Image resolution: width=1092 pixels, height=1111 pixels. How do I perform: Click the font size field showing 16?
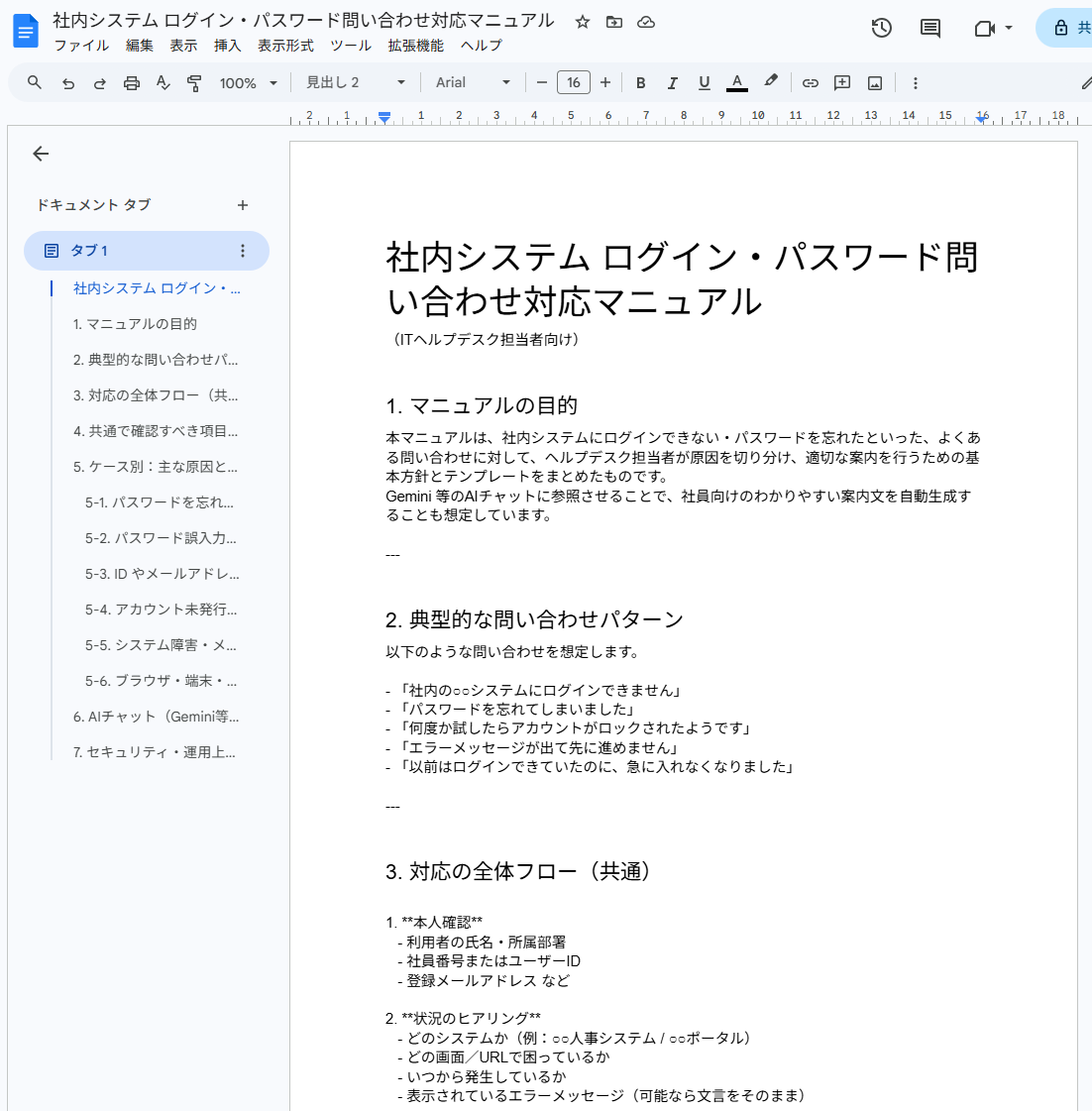574,83
